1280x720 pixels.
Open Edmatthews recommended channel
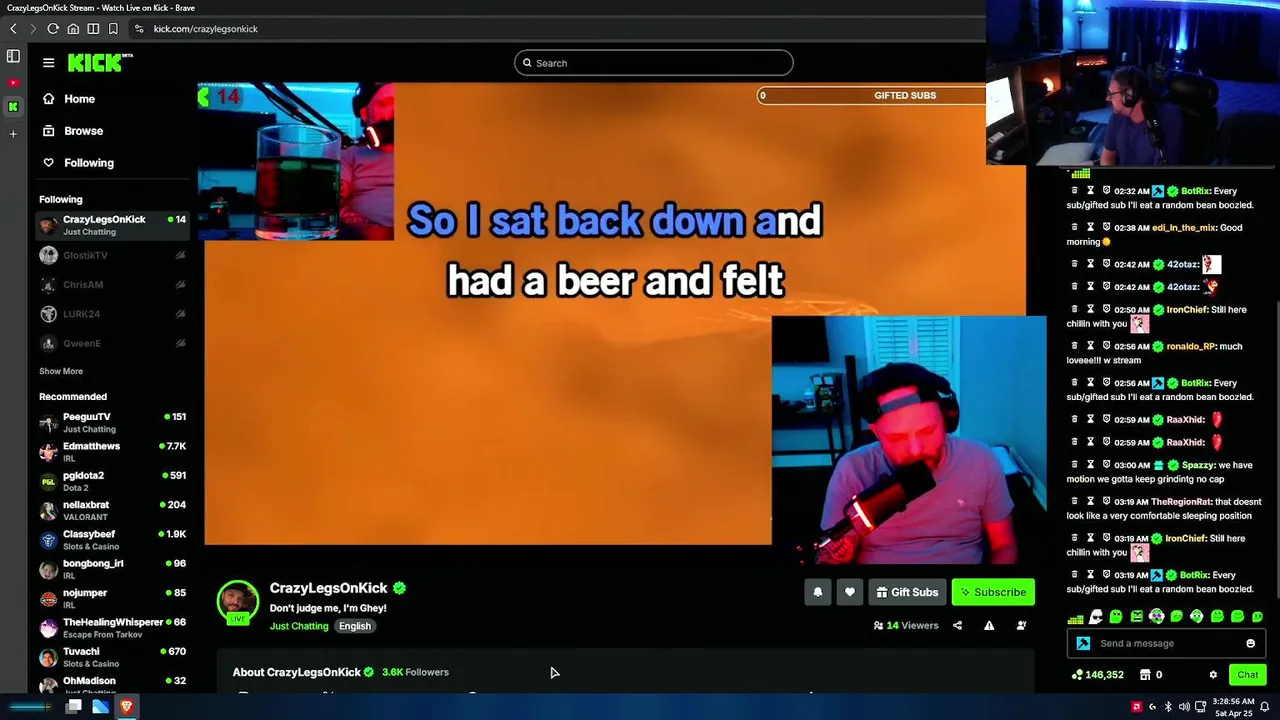click(x=112, y=452)
